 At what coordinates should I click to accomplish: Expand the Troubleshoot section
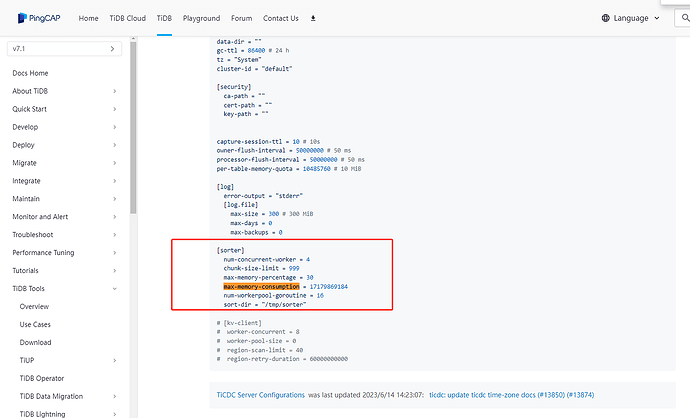[x=114, y=235]
